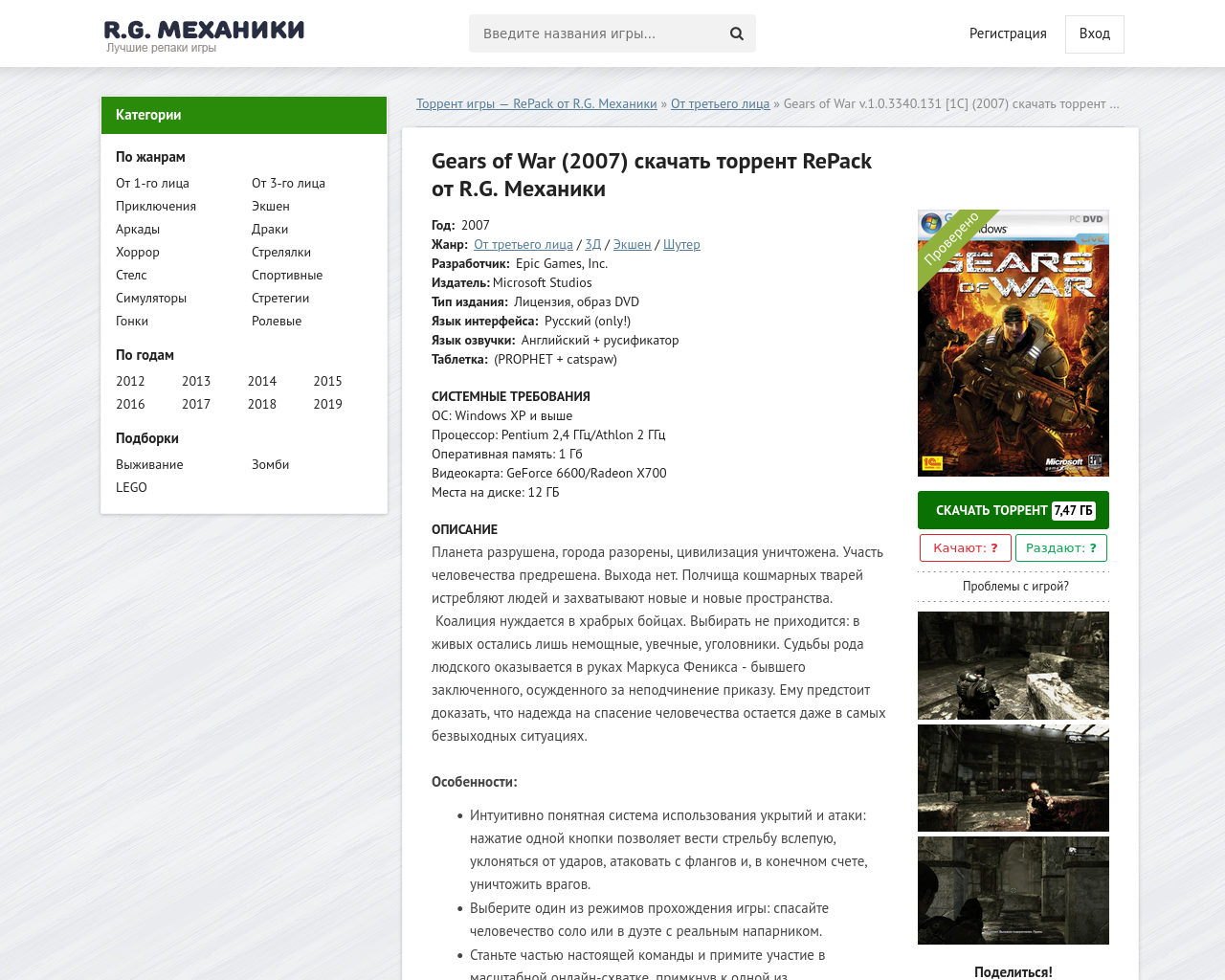
Task: Follow breadcrumb Торрент игры — RePack от R.G. Механики
Action: (537, 103)
